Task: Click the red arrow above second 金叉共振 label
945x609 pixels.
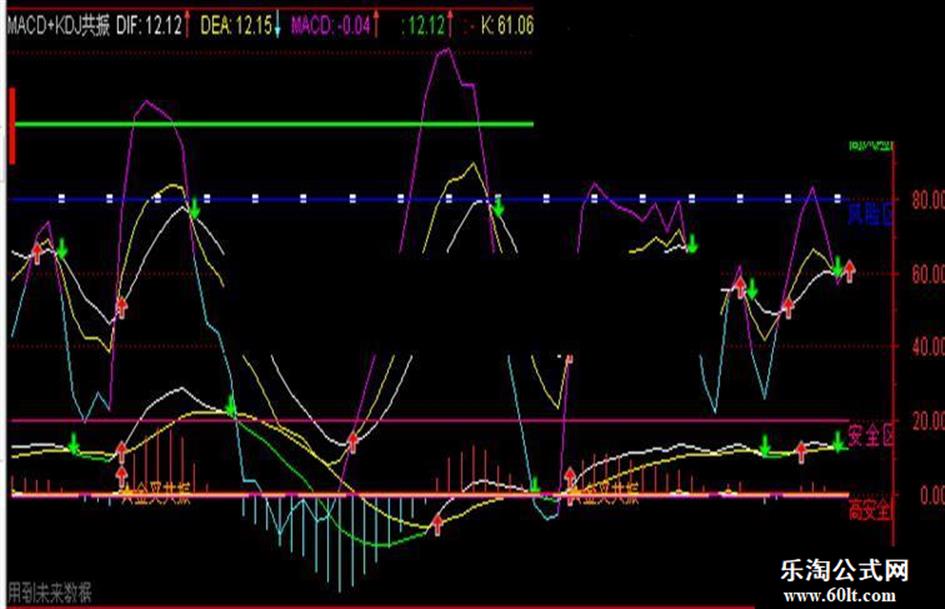Action: tap(570, 477)
